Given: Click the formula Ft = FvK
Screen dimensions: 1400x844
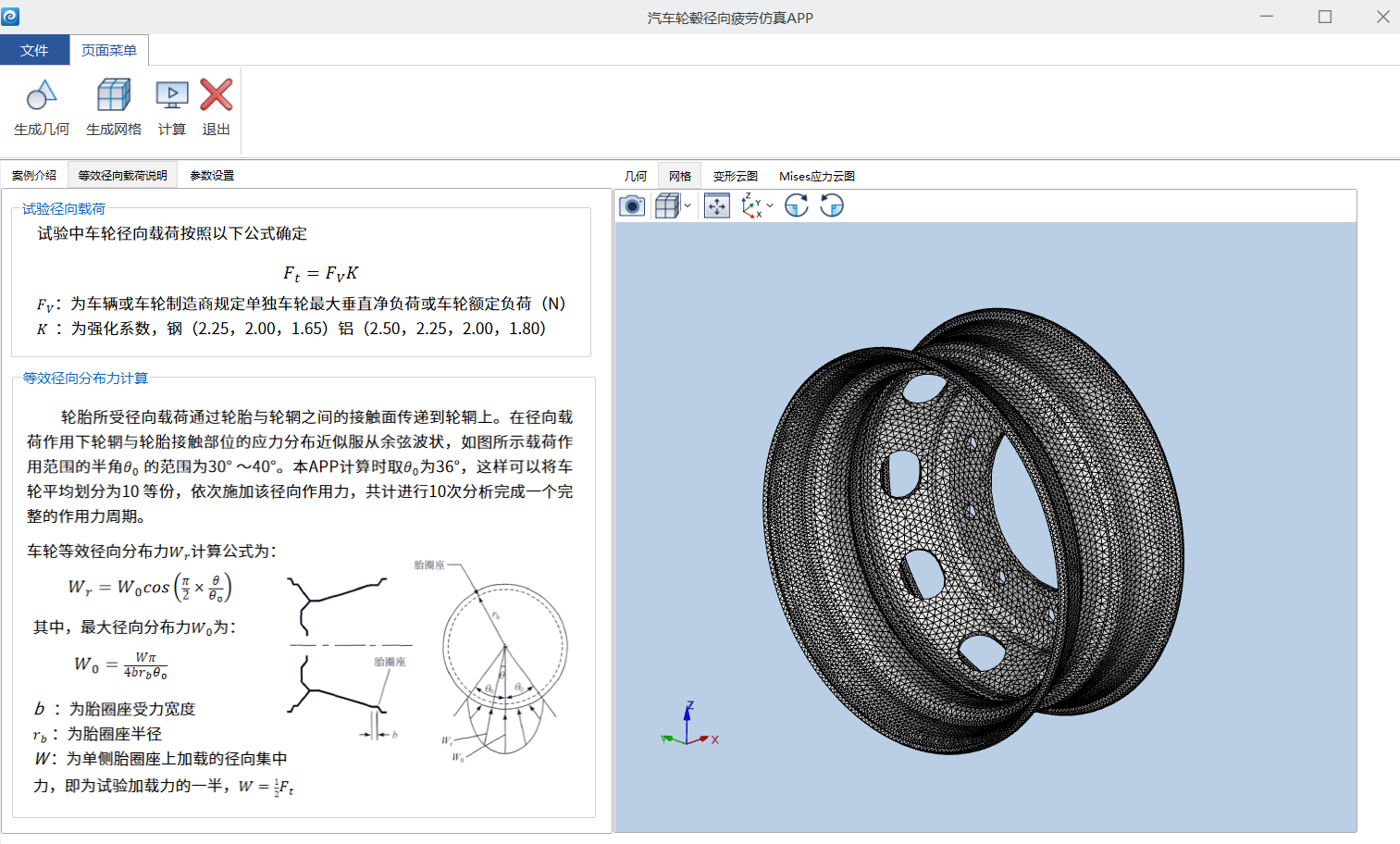Looking at the screenshot, I should (x=320, y=273).
